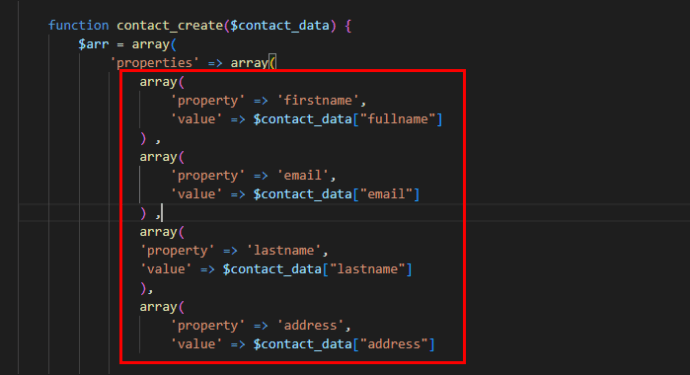Screen dimensions: 690x375
Task: Click the "fullname" index key
Action: coord(398,119)
